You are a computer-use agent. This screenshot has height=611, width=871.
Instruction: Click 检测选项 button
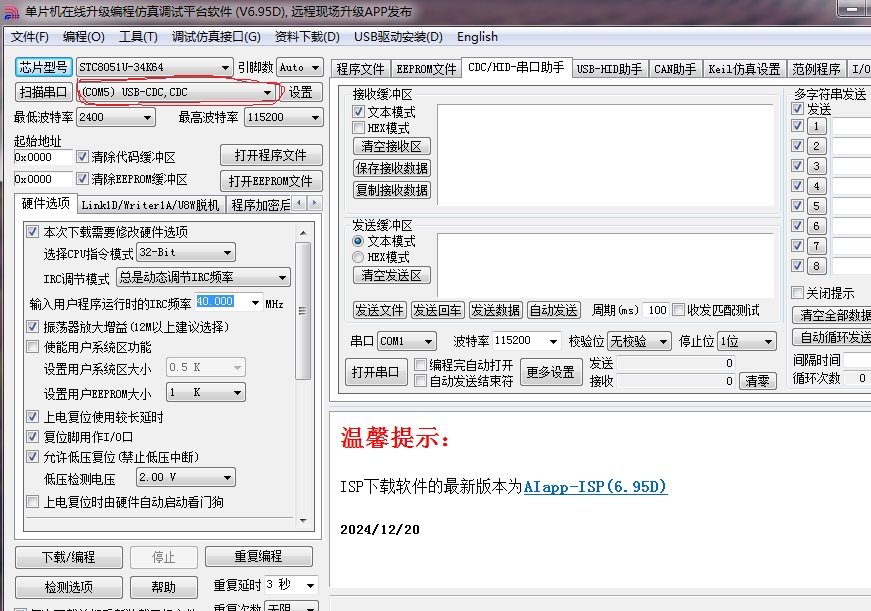click(69, 587)
